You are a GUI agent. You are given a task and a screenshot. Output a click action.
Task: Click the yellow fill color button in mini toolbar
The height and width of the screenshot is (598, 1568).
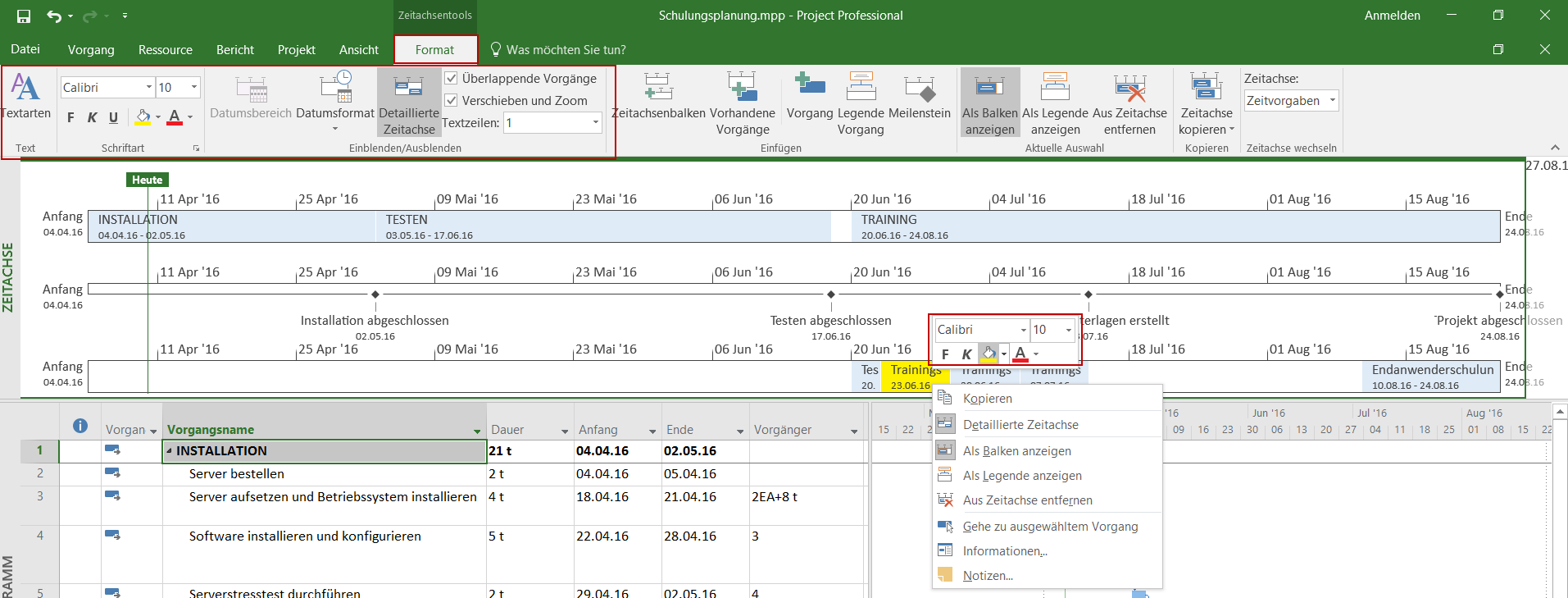[x=989, y=354]
